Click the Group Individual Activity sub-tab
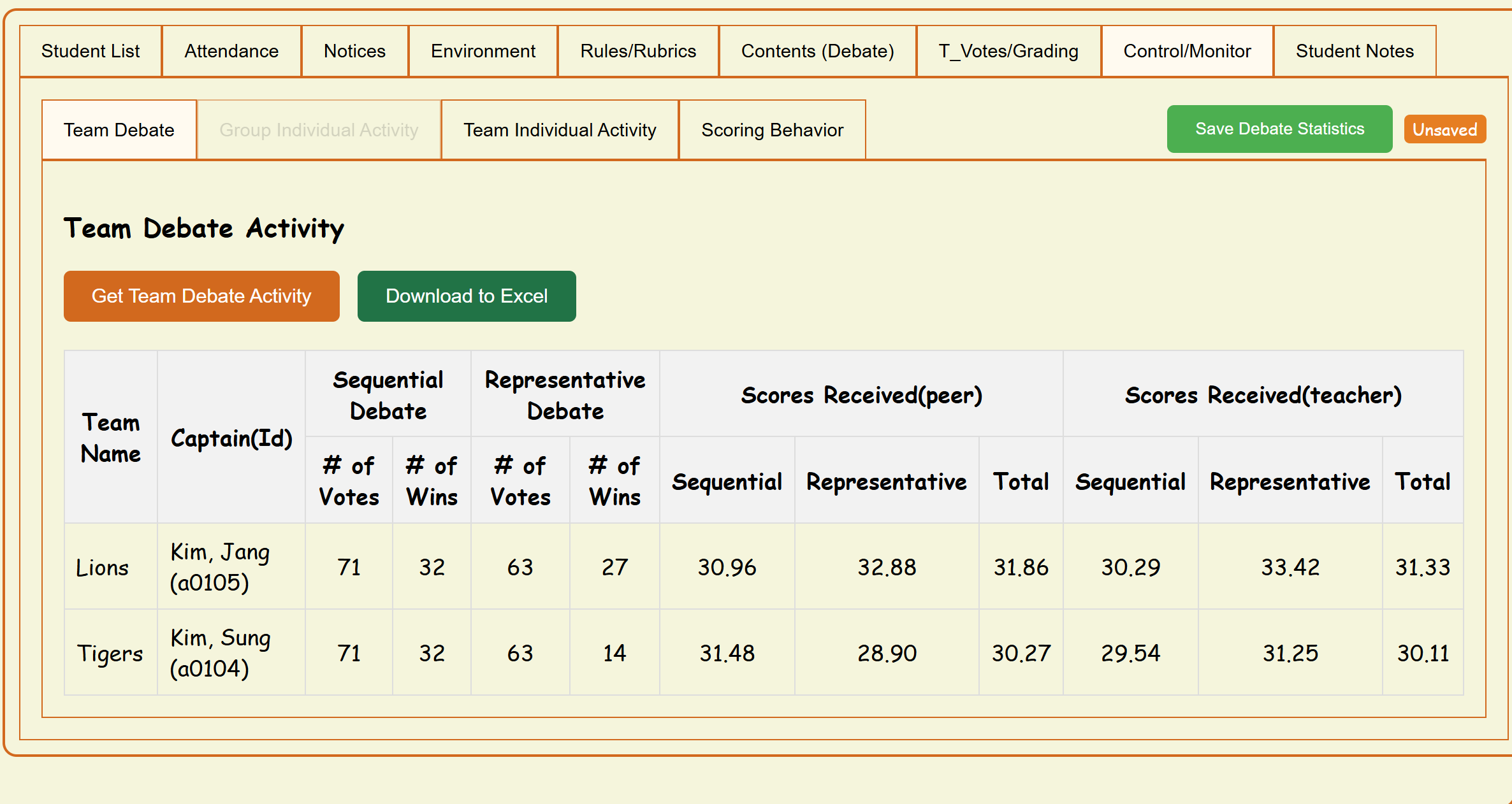This screenshot has height=804, width=1512. coord(319,130)
